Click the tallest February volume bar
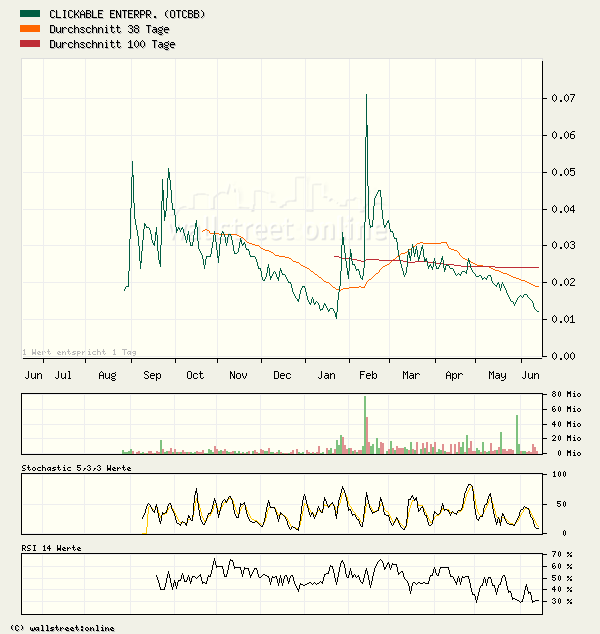 365,425
